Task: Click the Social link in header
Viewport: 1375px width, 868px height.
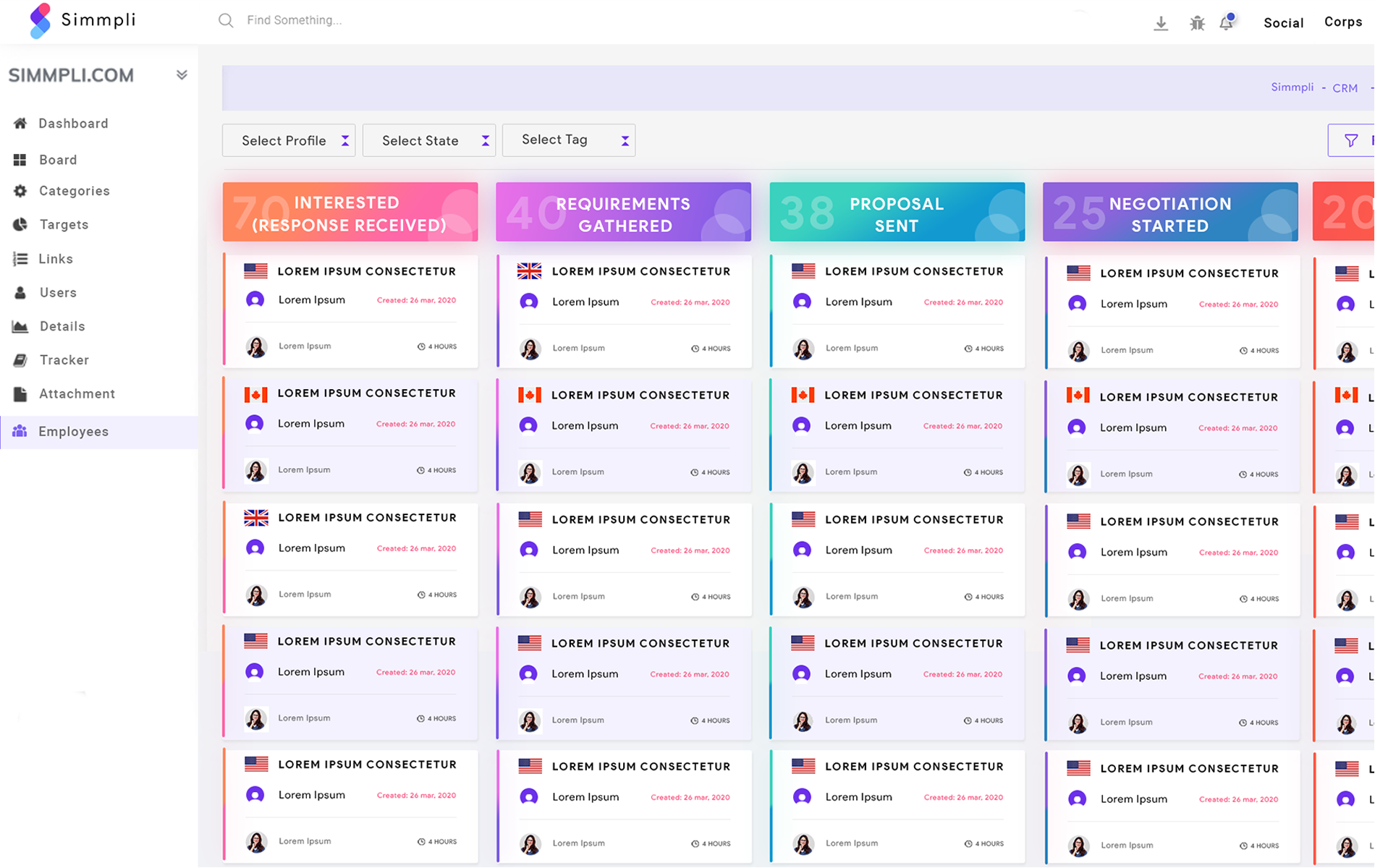Action: click(1283, 23)
